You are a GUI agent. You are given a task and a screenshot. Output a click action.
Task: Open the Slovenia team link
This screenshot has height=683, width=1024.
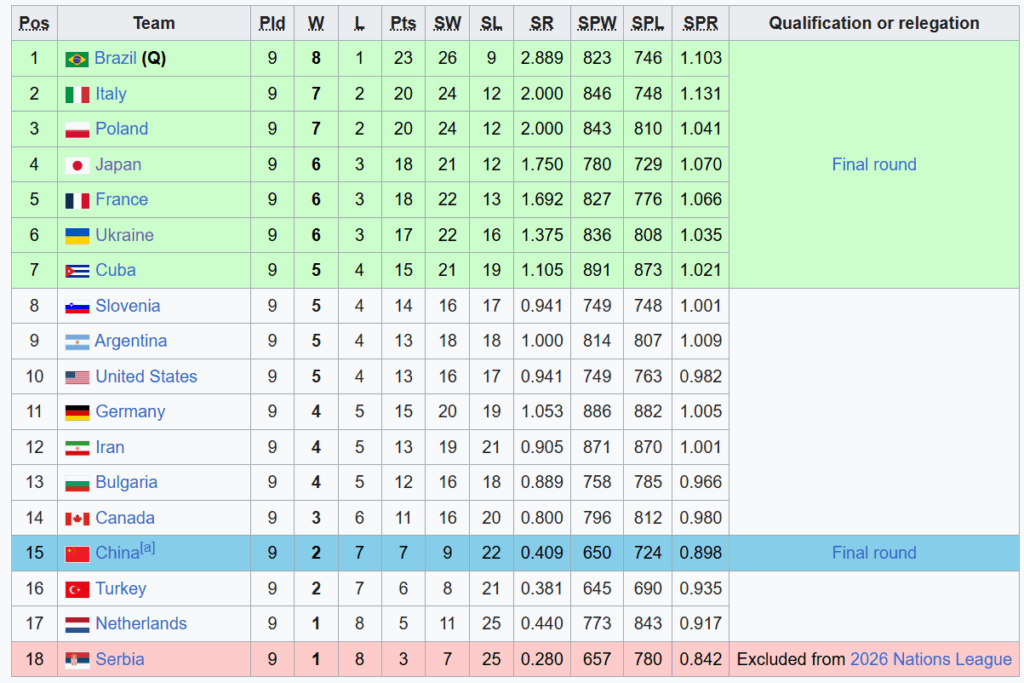point(127,306)
